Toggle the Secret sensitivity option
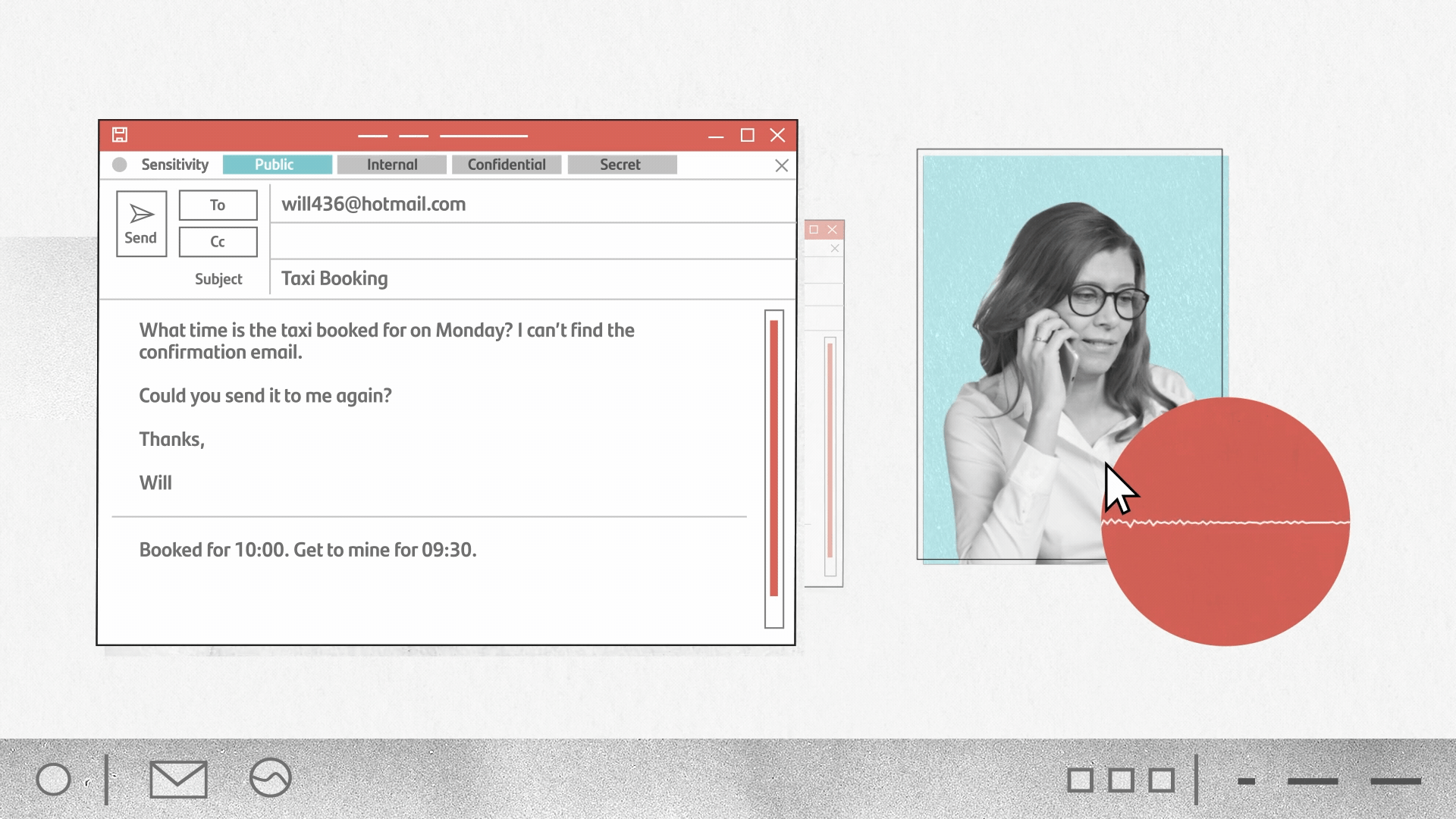The height and width of the screenshot is (819, 1456). (x=621, y=164)
